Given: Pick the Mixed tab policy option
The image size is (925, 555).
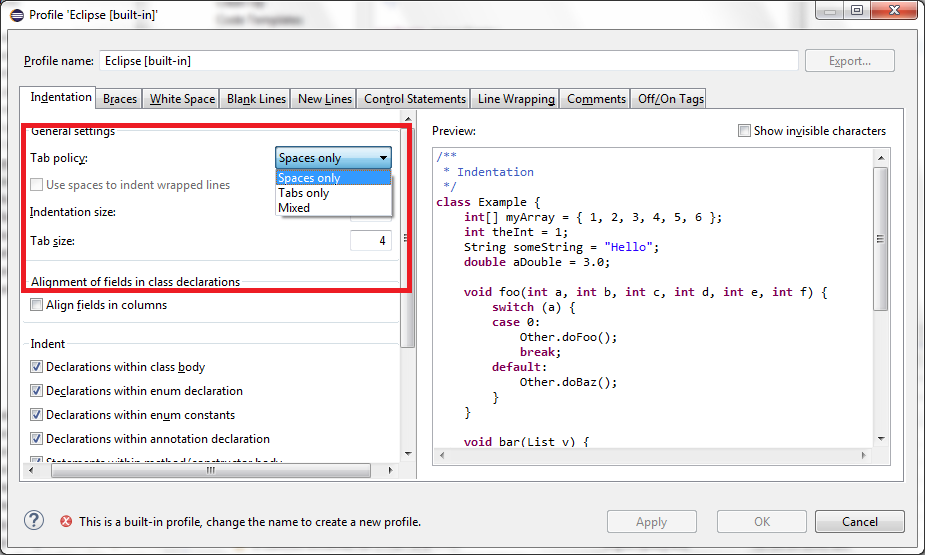Looking at the screenshot, I should [x=333, y=208].
